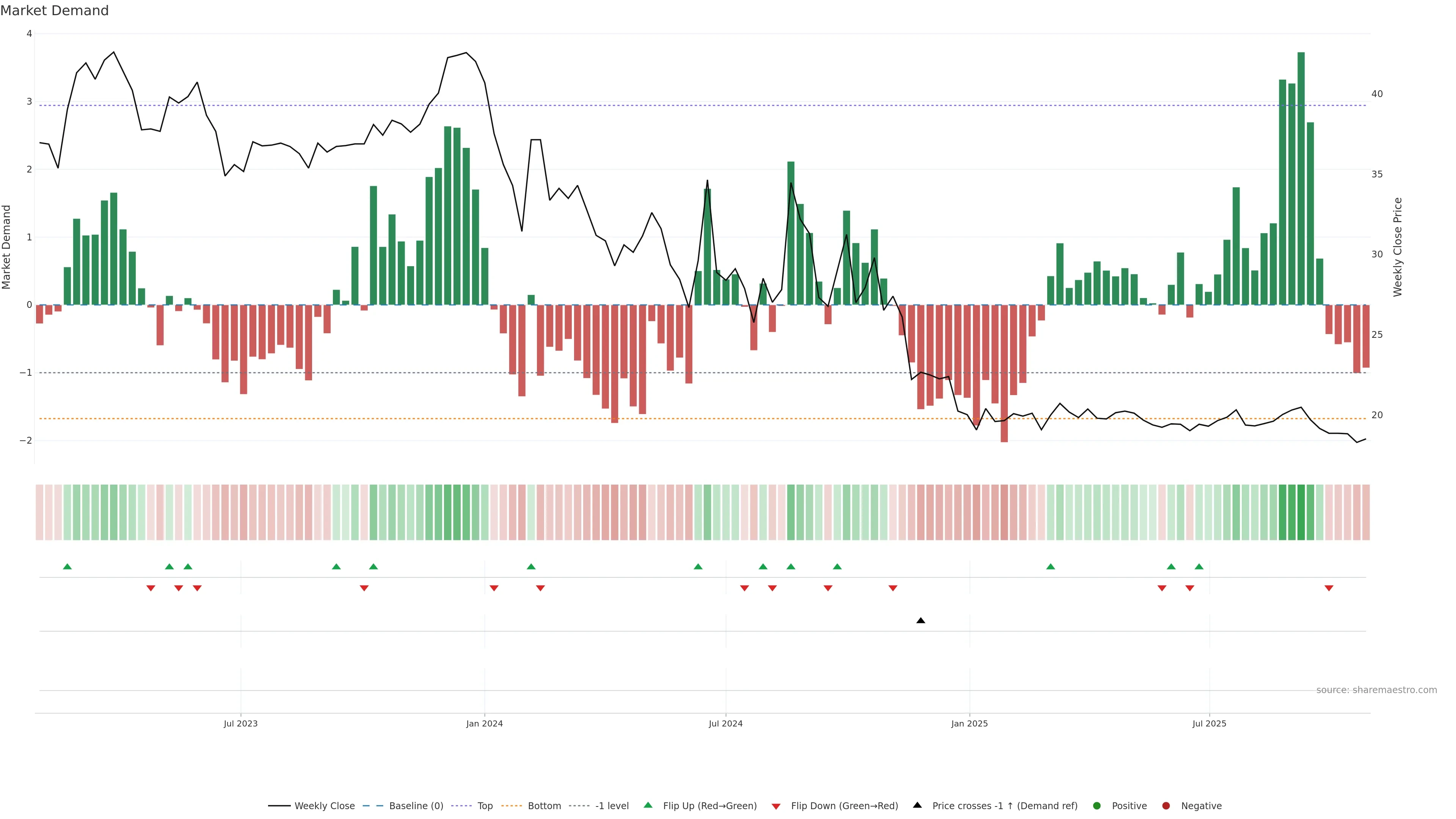This screenshot has width=1456, height=819.
Task: Click the green Positive legend circle
Action: click(x=1097, y=805)
